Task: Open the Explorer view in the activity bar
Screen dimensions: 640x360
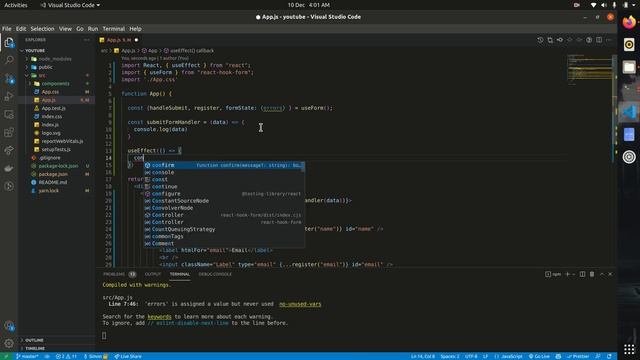Action: tap(9, 42)
